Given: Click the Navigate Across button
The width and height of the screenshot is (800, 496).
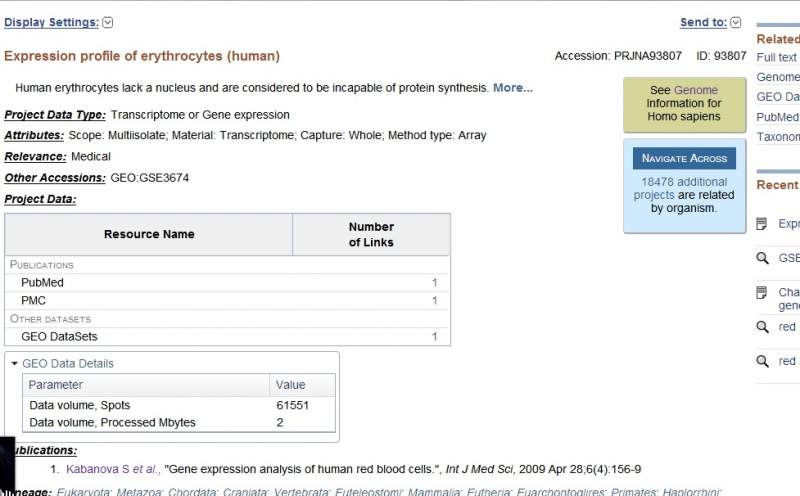Looking at the screenshot, I should point(684,158).
